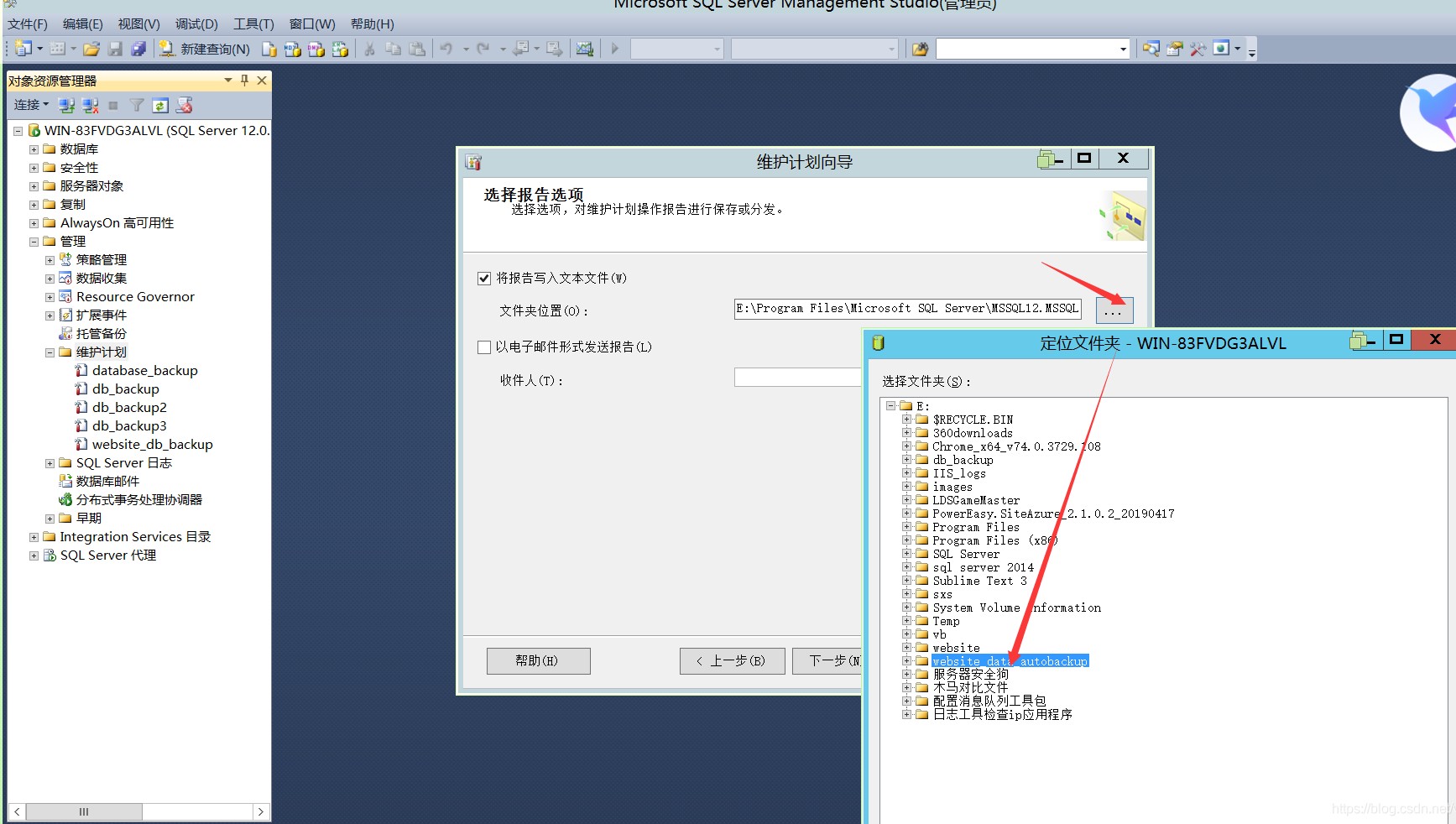Click the Filter icon in Object Explorer toolbar
Image resolution: width=1456 pixels, height=824 pixels.
[136, 105]
